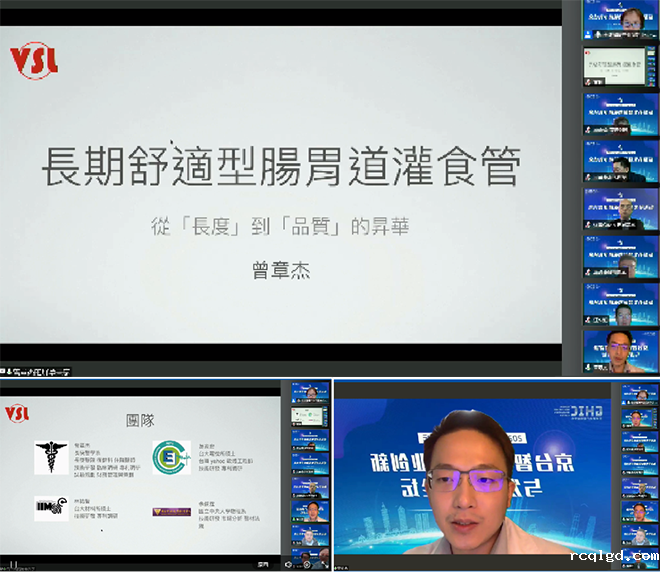The image size is (660, 572).
Task: Open the shared-slide thumbnail beside the title slide
Action: (621, 66)
